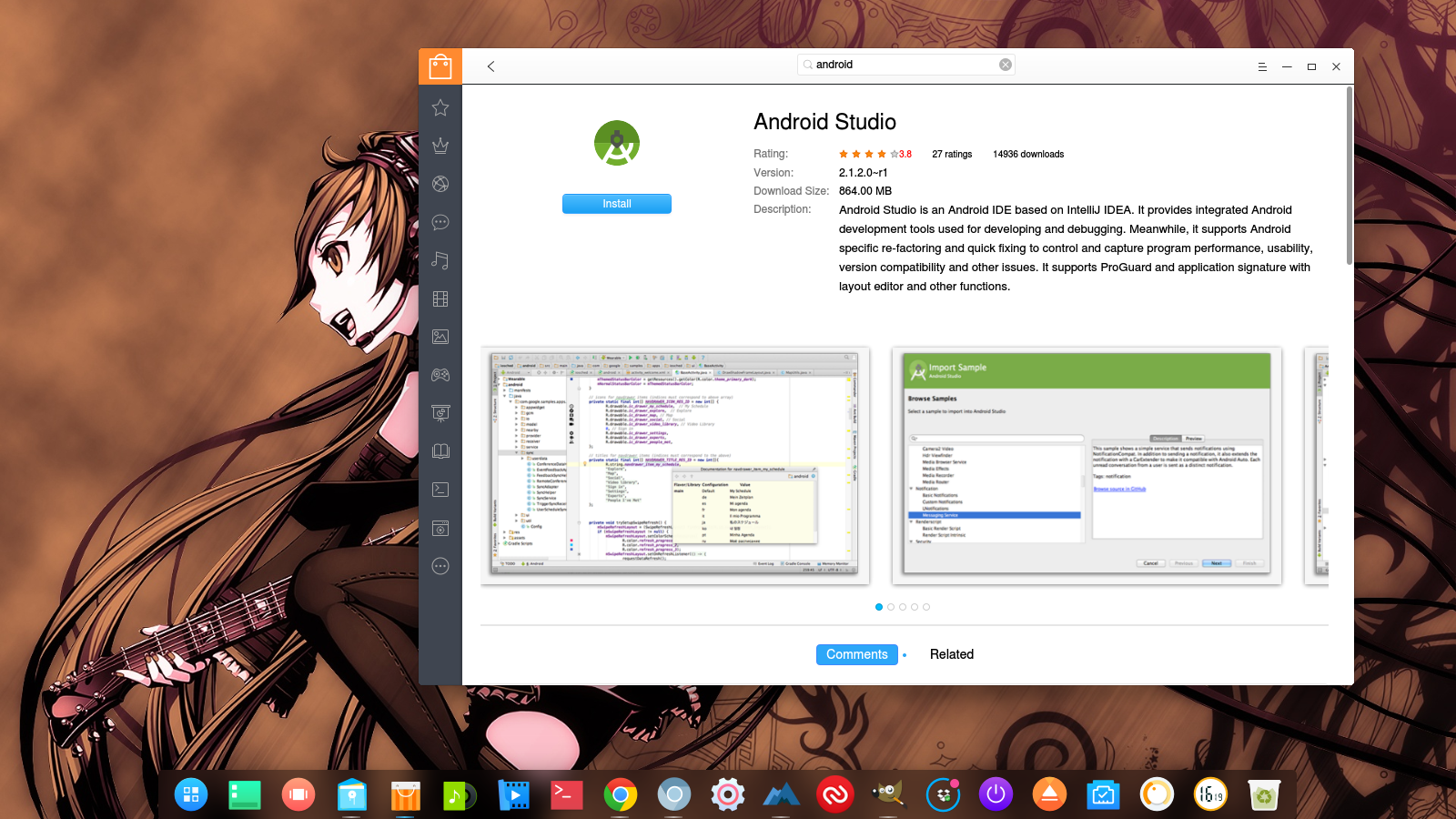
Task: Click the 27 ratings text
Action: click(x=952, y=154)
